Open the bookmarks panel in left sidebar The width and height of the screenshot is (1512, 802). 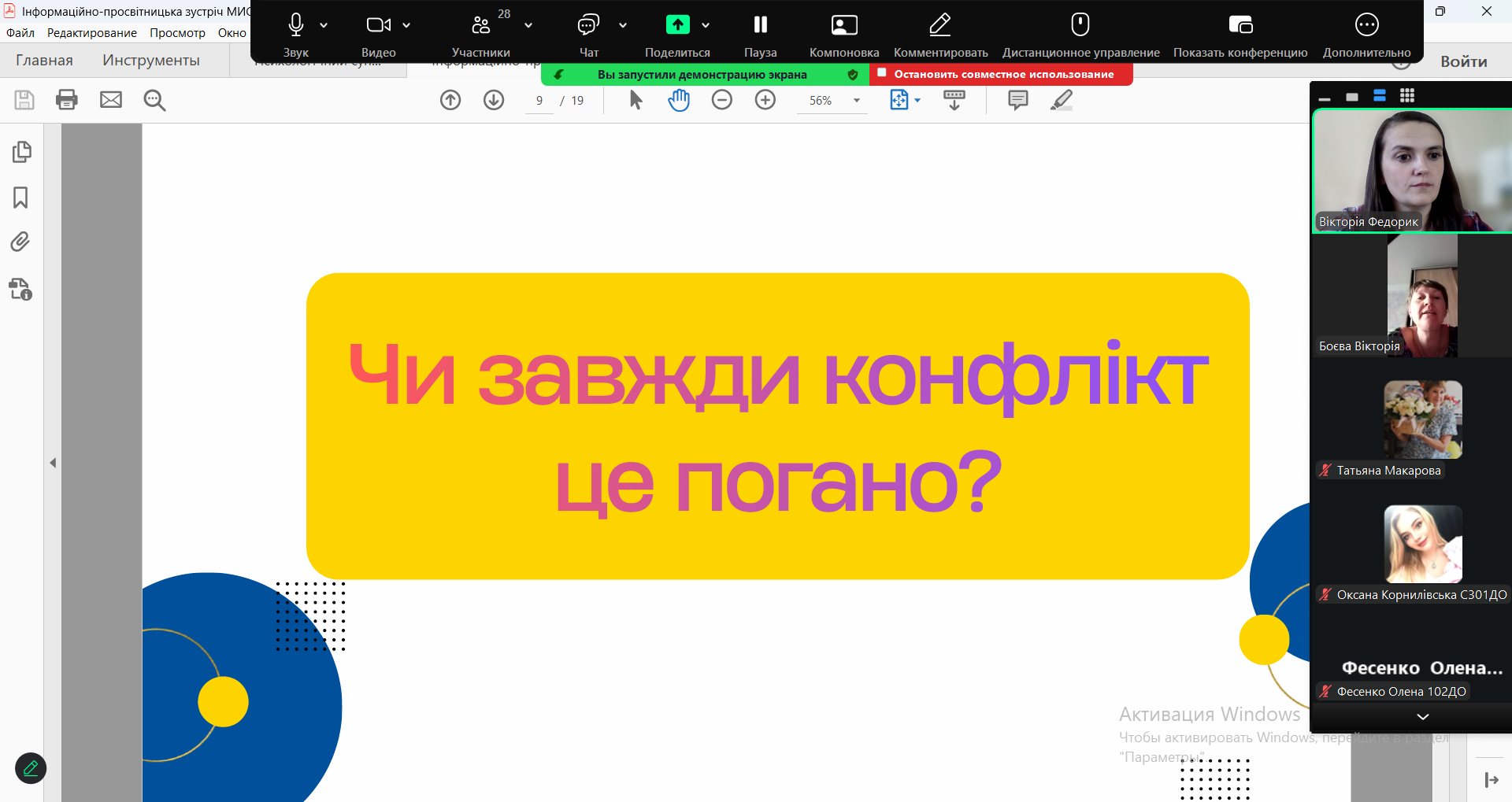click(21, 197)
